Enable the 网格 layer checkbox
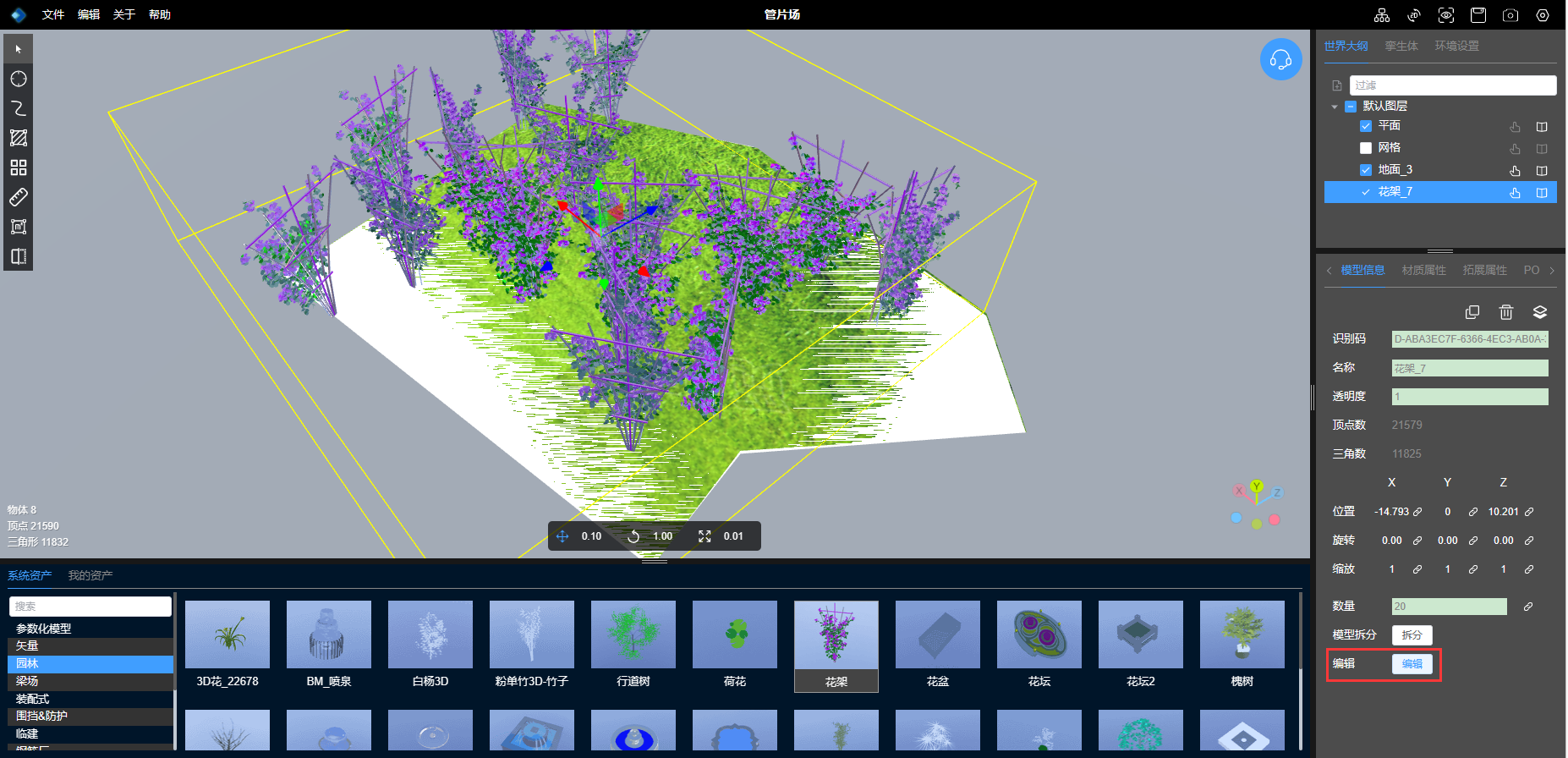 [x=1366, y=148]
